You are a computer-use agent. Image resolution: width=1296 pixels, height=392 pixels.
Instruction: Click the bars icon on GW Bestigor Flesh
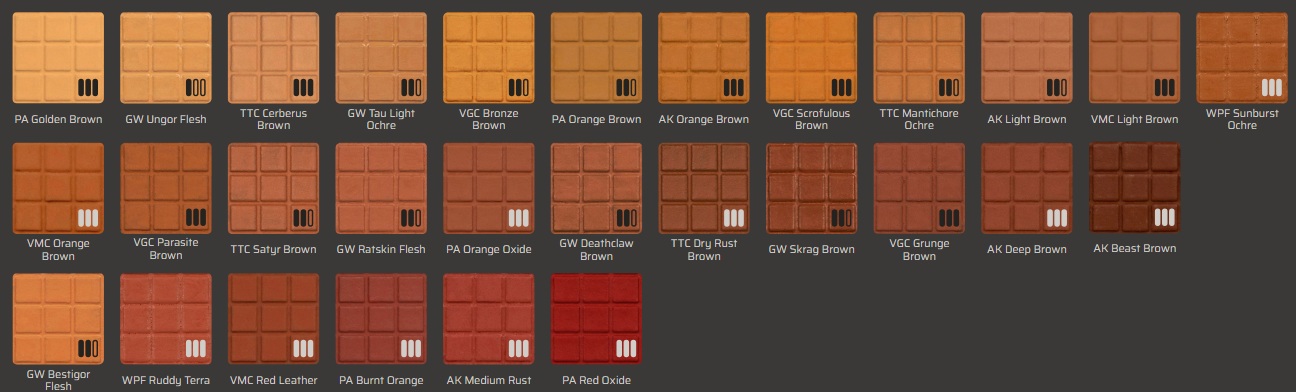click(89, 348)
